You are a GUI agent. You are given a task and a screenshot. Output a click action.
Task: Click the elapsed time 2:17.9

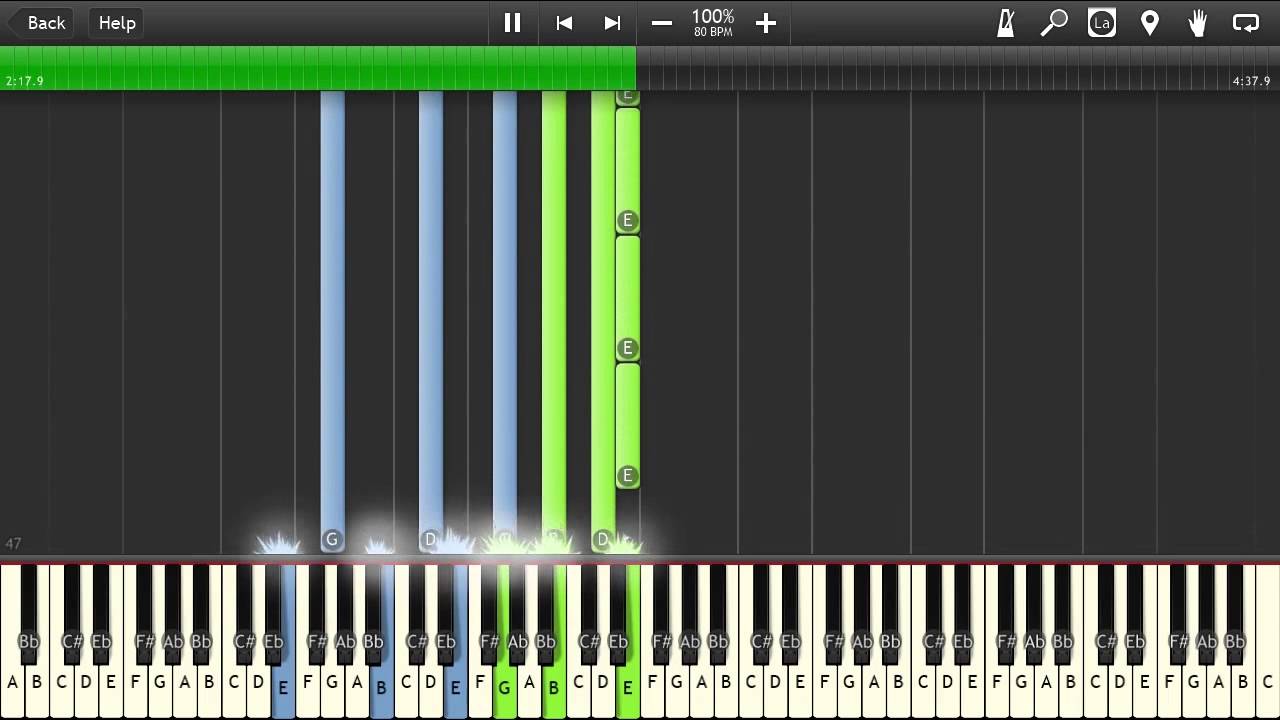pyautogui.click(x=24, y=81)
